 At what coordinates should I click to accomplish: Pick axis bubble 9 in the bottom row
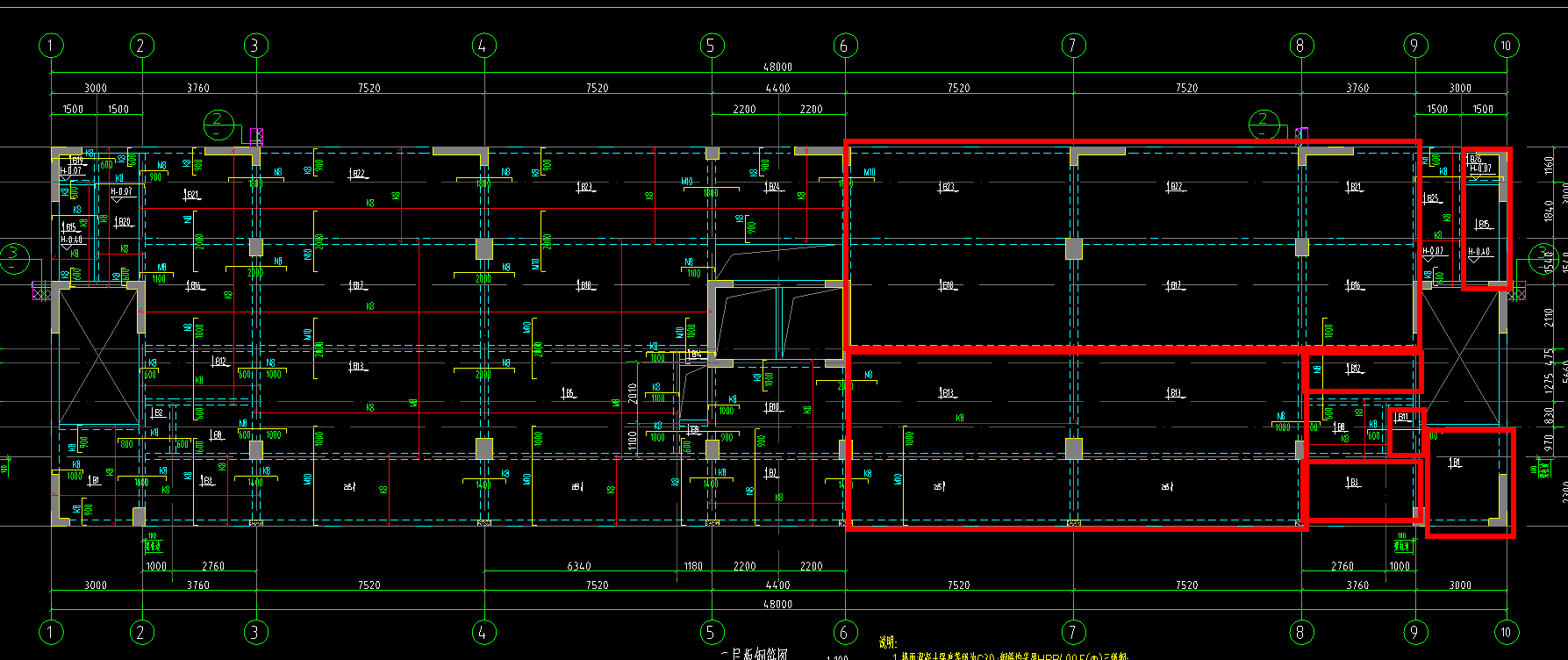(x=1414, y=632)
